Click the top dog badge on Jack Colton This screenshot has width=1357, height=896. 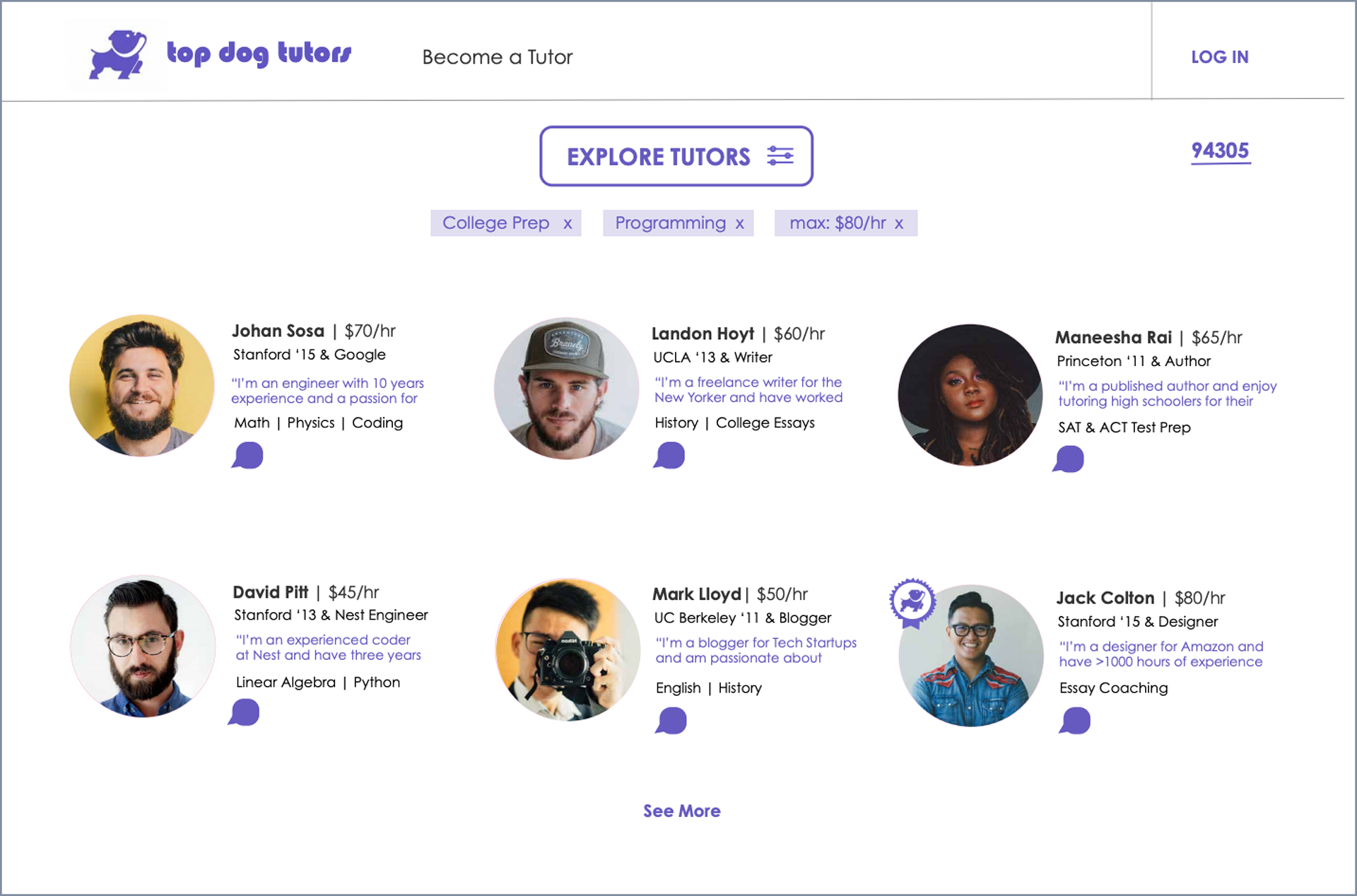[912, 603]
